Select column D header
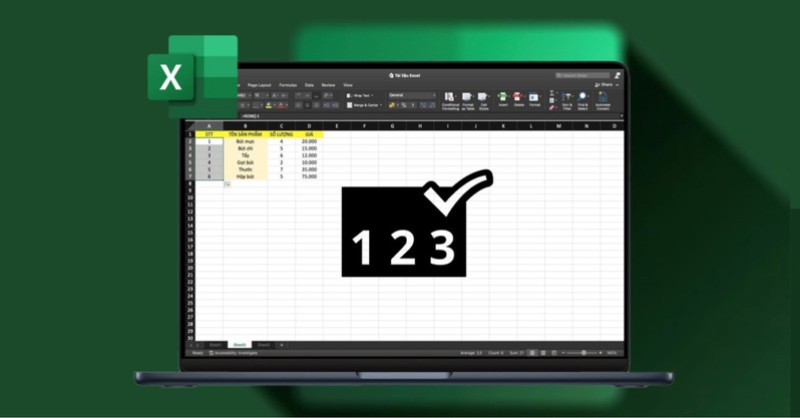Viewport: 800px width, 418px height. pyautogui.click(x=309, y=126)
